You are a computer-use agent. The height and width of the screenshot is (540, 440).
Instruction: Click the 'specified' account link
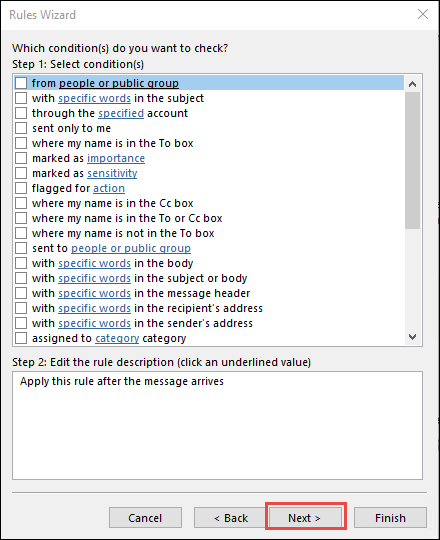coord(121,113)
